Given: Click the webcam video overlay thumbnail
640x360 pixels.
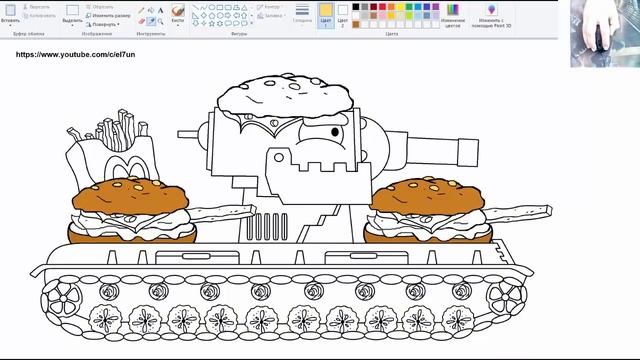Looking at the screenshot, I should pos(605,33).
